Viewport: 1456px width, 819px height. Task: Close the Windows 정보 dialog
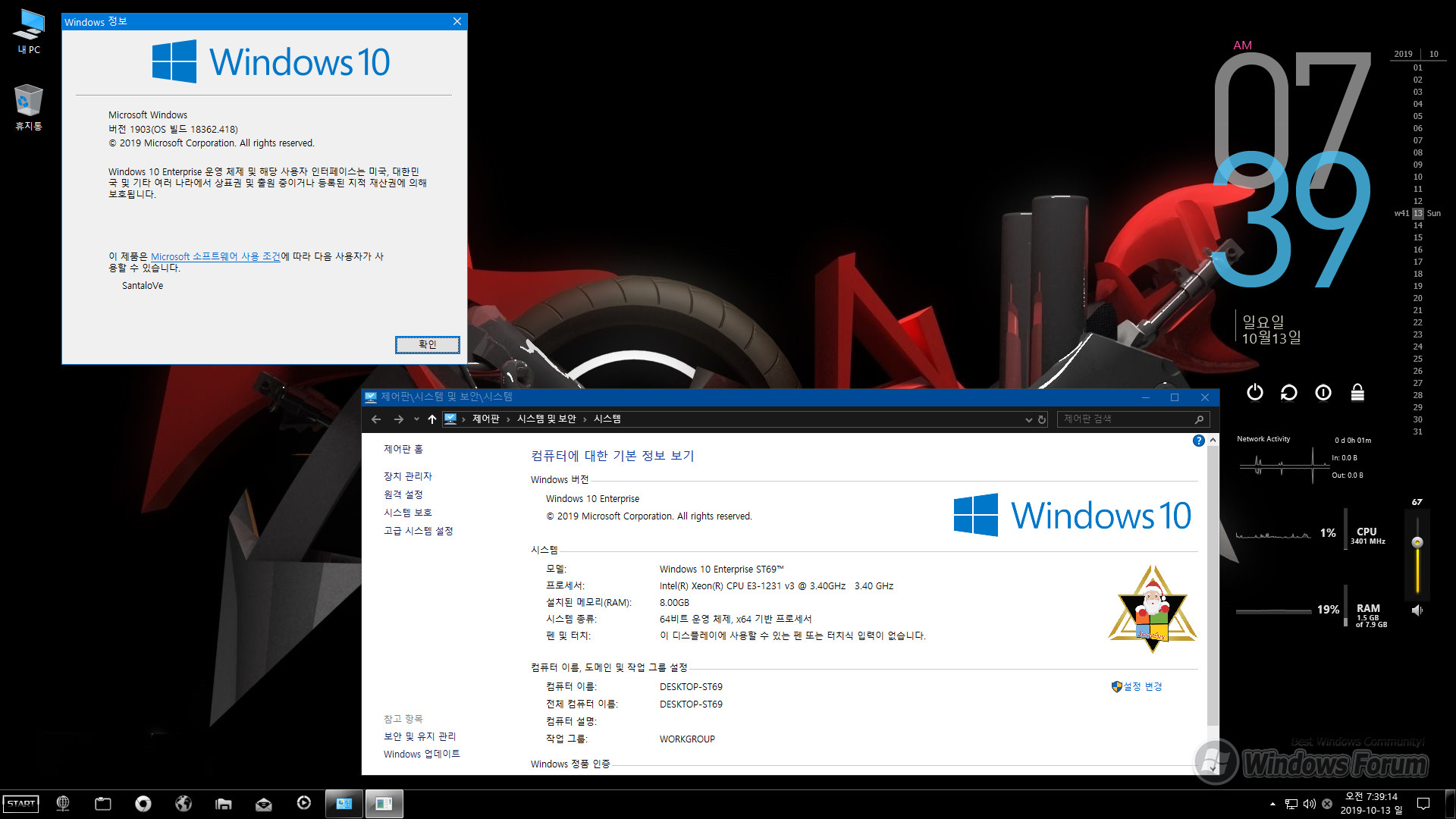(457, 21)
